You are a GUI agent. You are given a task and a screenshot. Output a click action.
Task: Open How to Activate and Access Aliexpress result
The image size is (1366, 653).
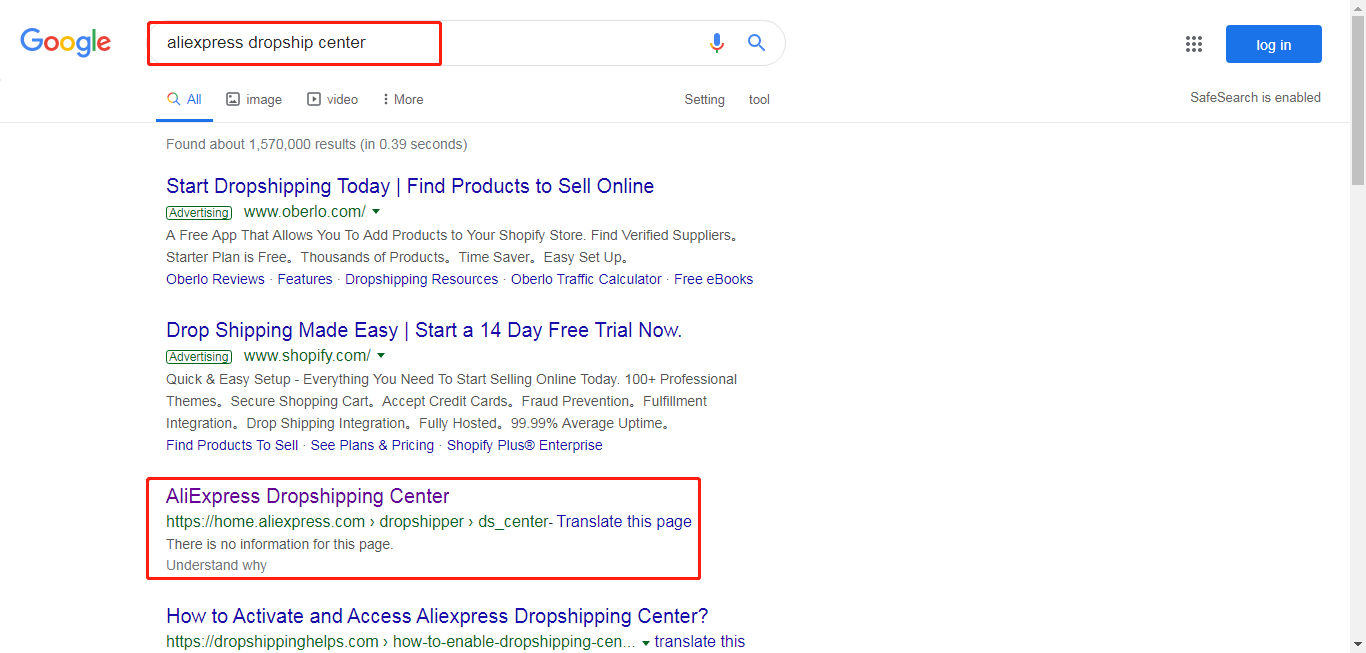[437, 616]
